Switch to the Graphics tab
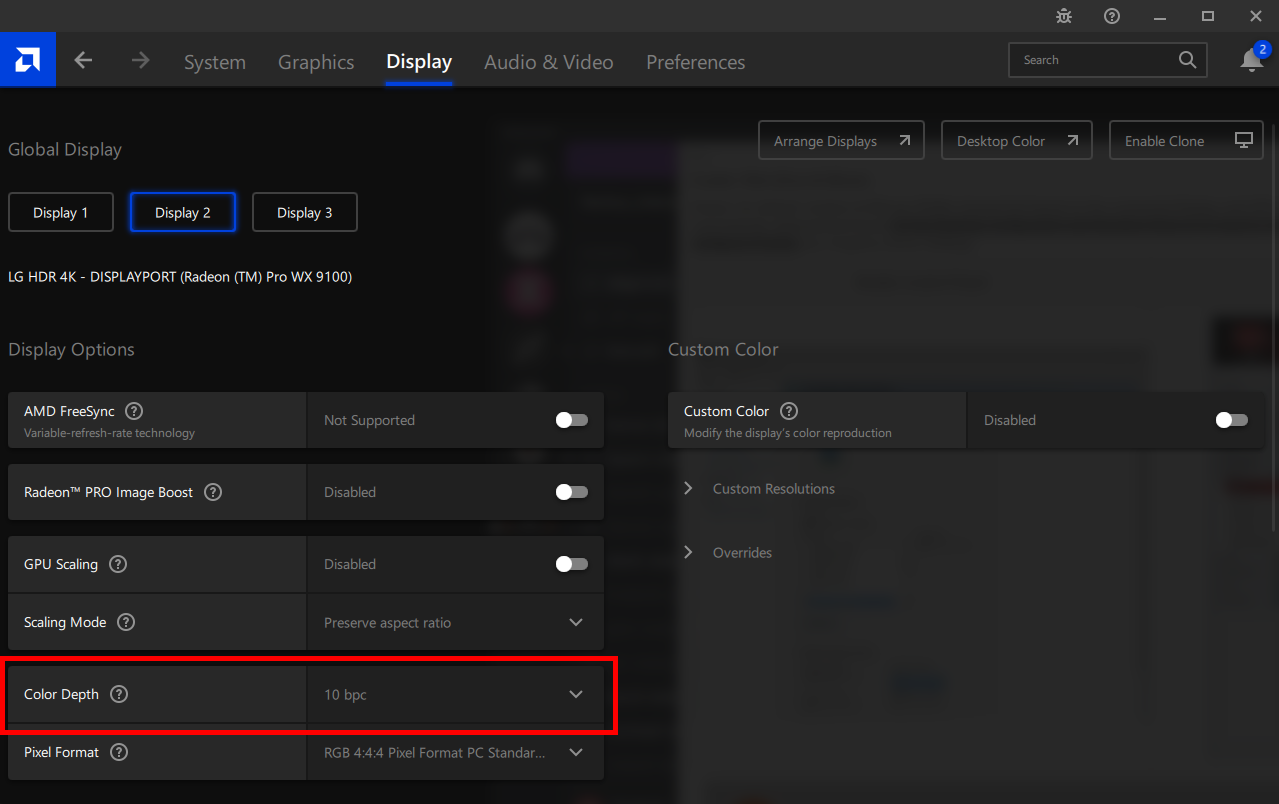The image size is (1279, 804). 316,62
